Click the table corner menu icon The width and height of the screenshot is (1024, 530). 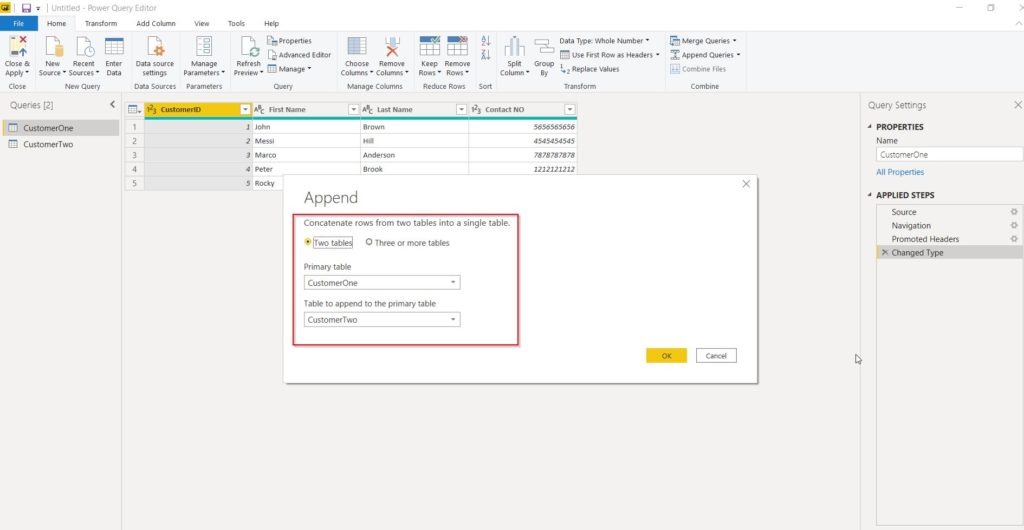pyautogui.click(x=134, y=110)
